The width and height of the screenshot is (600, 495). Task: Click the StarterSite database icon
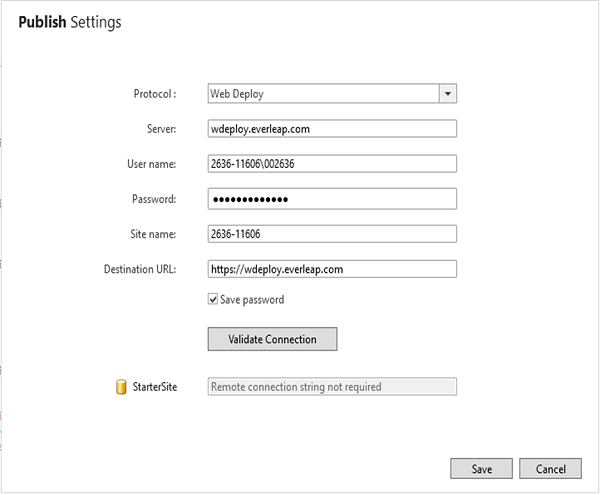click(120, 386)
